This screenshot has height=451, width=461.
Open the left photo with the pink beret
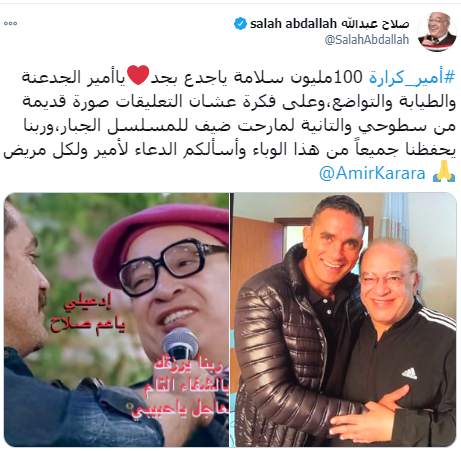coord(116,320)
